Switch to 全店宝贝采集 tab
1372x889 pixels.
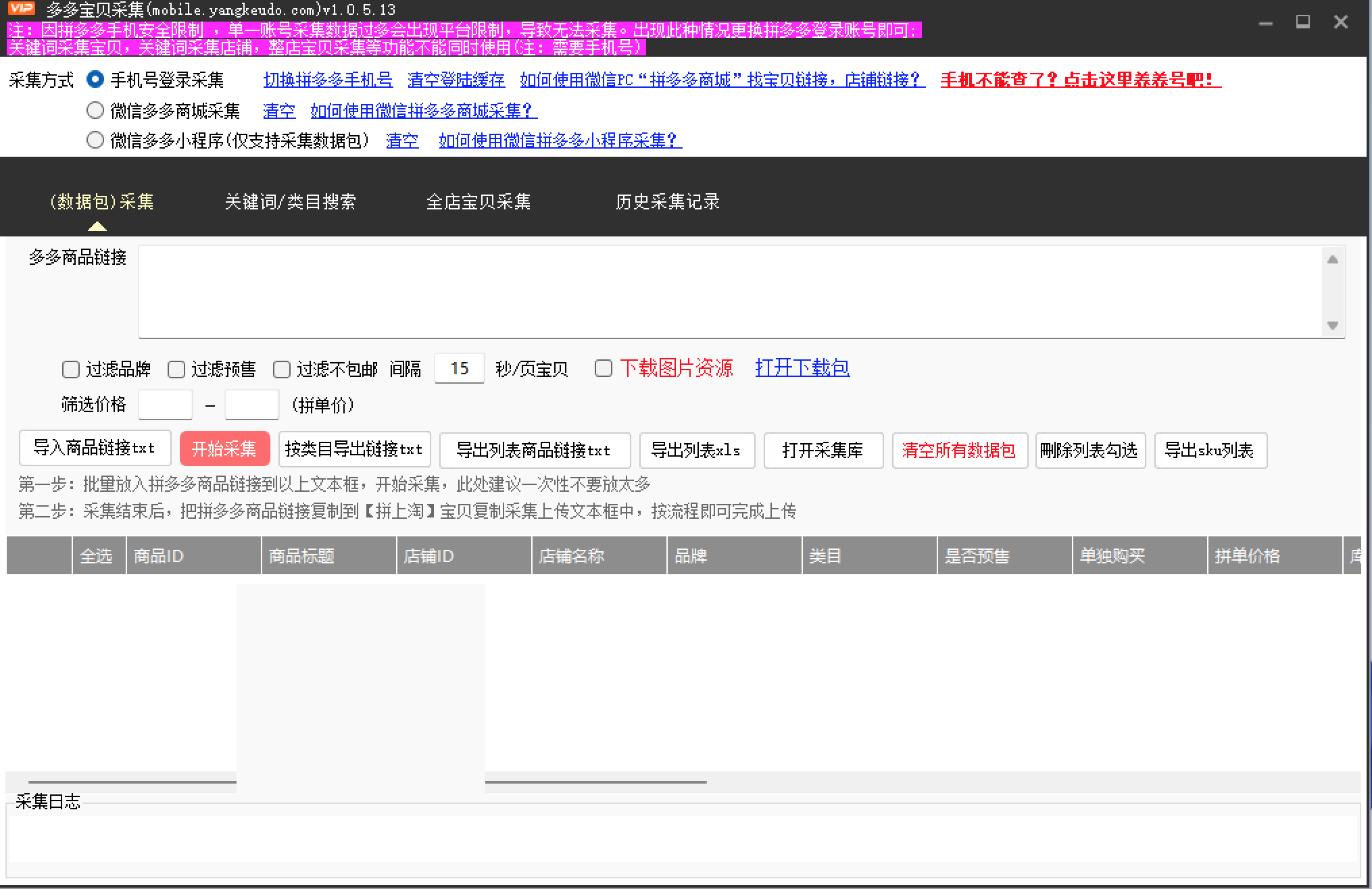(479, 201)
